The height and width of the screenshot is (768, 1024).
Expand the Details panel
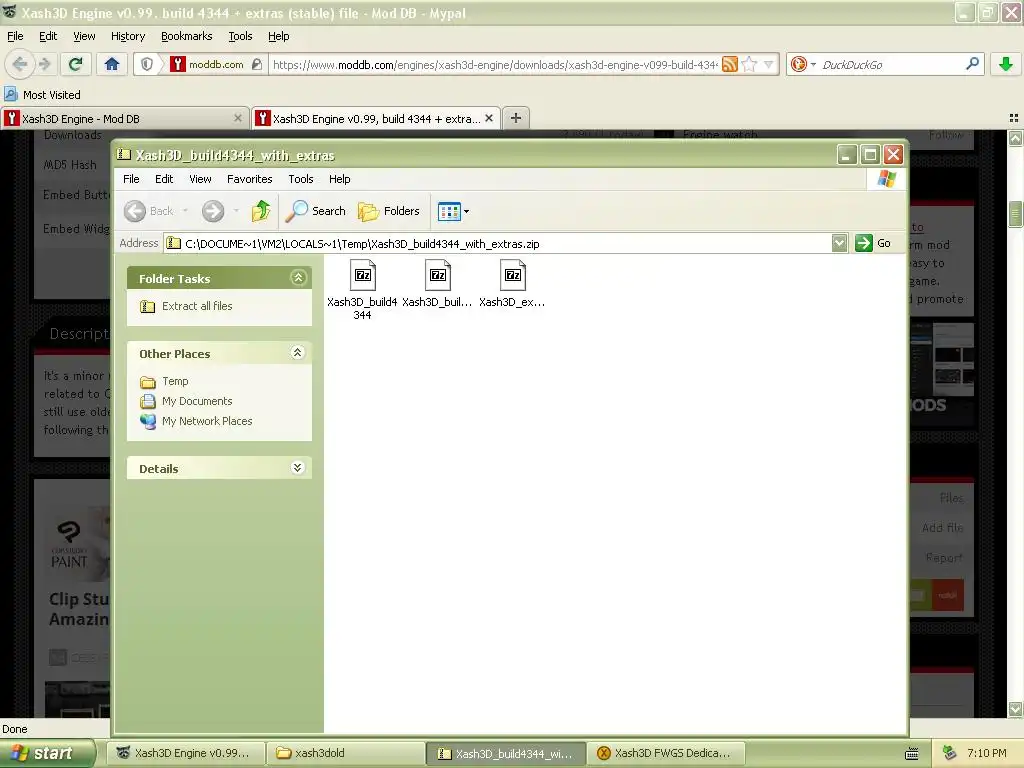point(298,468)
